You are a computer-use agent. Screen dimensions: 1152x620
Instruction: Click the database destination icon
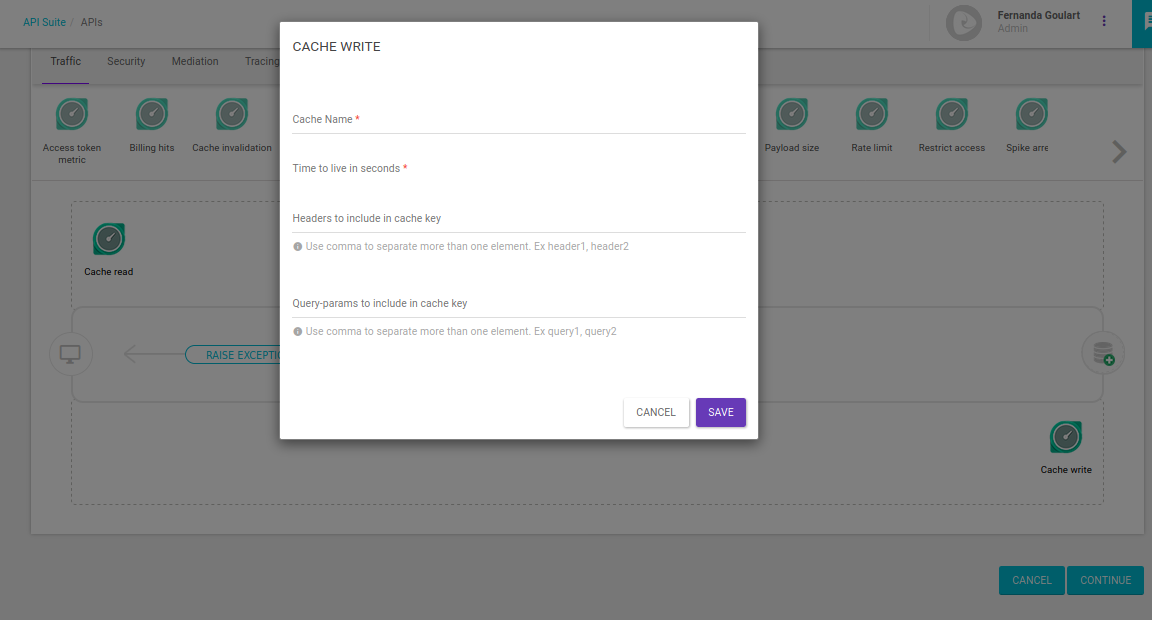point(1103,354)
